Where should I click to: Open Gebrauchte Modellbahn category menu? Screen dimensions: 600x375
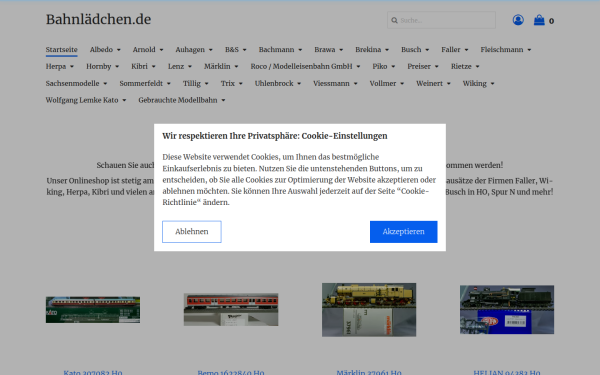tap(182, 100)
